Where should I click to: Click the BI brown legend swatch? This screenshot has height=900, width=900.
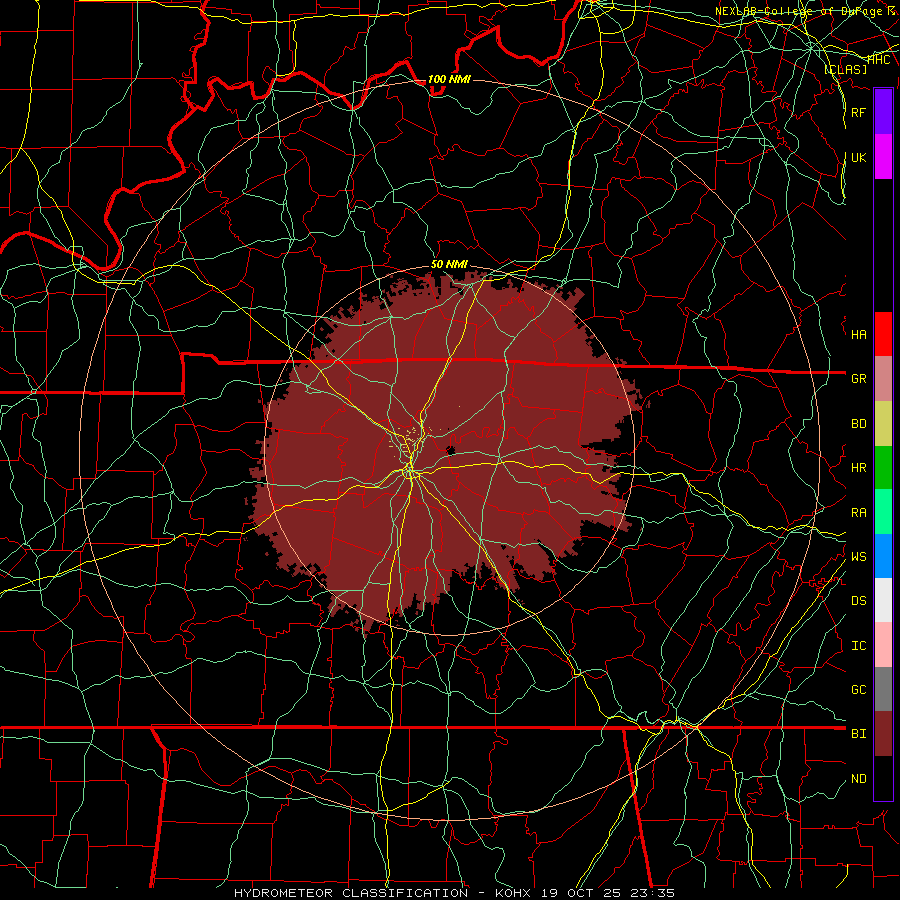coord(883,734)
